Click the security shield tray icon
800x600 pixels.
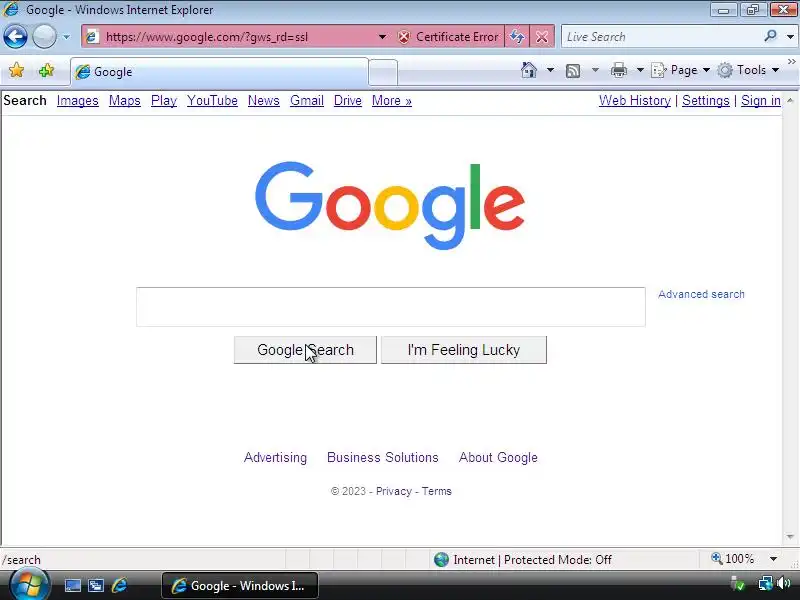738,584
